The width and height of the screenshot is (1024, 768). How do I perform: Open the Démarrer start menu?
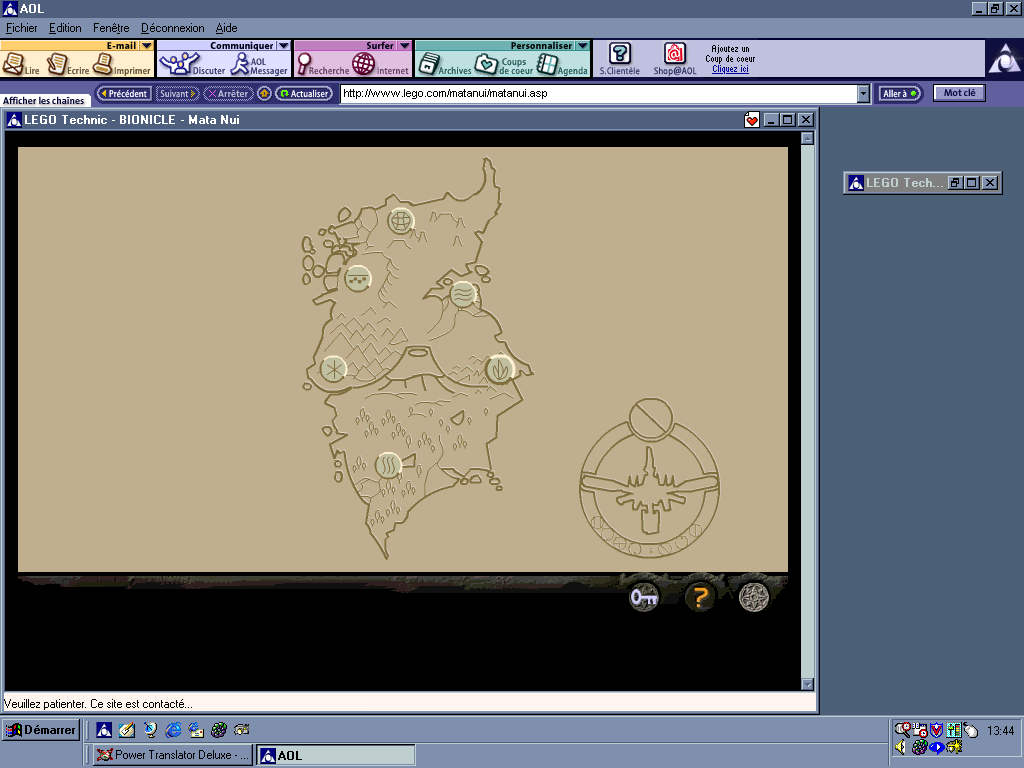40,730
